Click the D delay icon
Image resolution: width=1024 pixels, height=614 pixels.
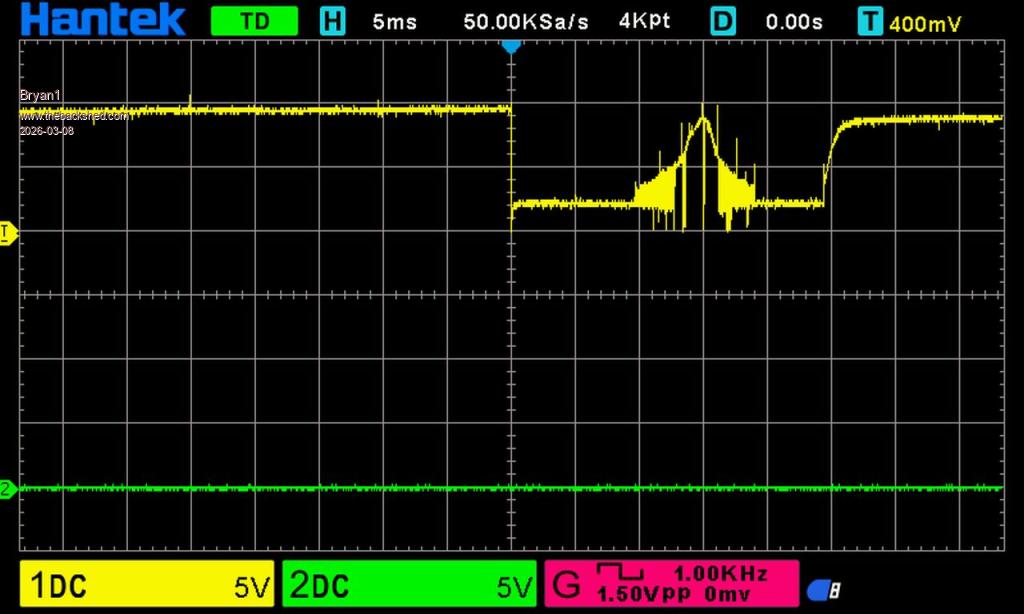click(x=722, y=21)
